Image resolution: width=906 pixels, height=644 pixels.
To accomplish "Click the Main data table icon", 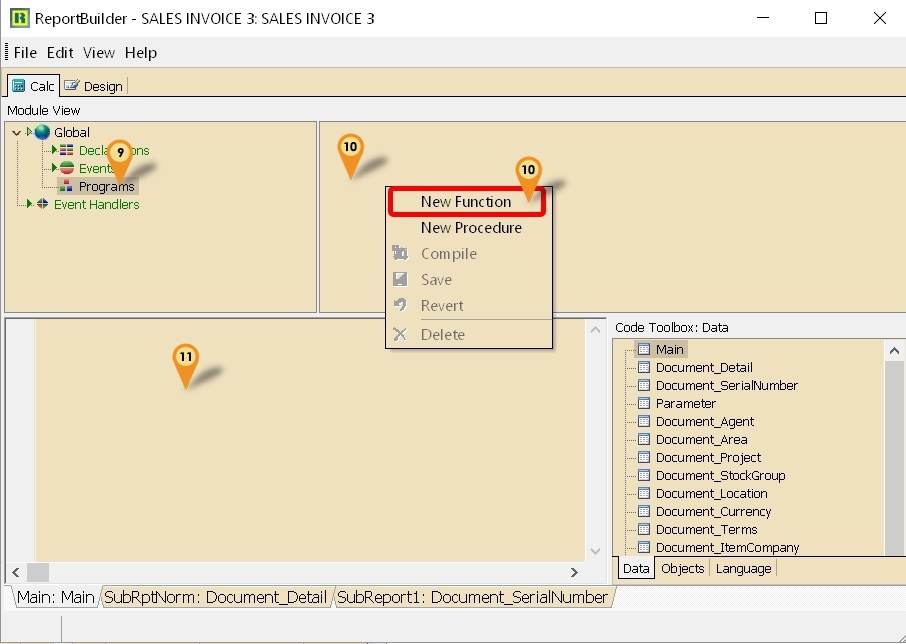I will pos(644,349).
